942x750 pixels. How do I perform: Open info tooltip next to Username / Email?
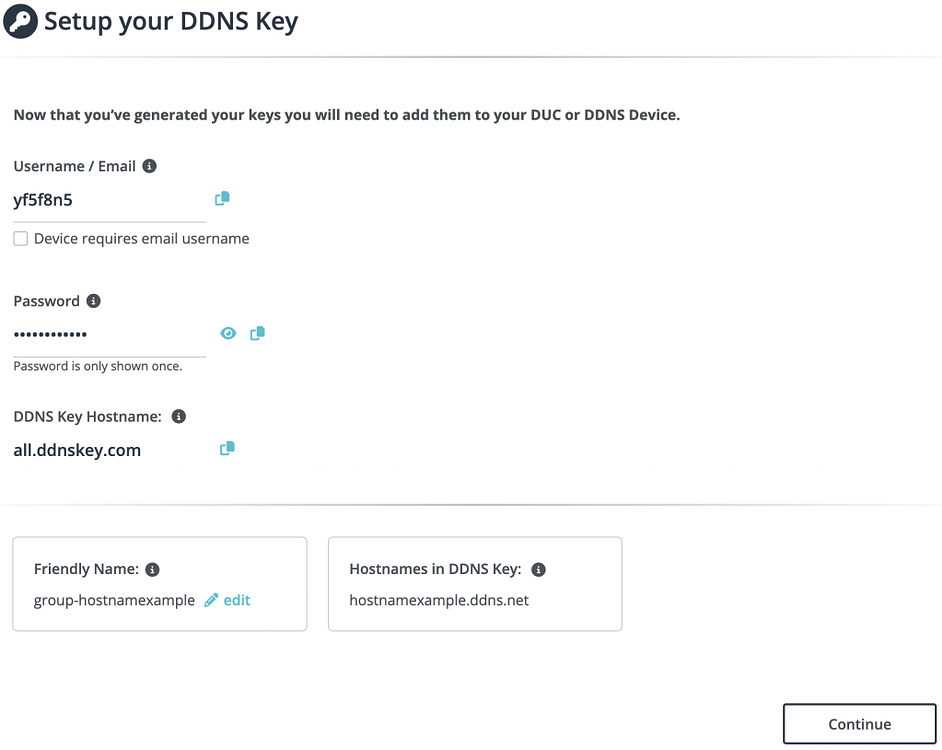pyautogui.click(x=150, y=166)
